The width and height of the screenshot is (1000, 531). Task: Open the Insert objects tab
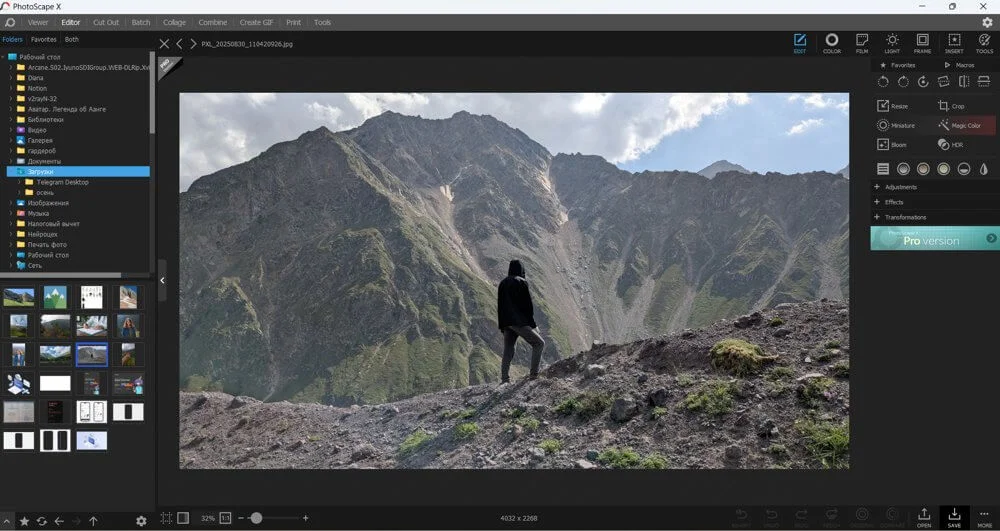tap(953, 43)
